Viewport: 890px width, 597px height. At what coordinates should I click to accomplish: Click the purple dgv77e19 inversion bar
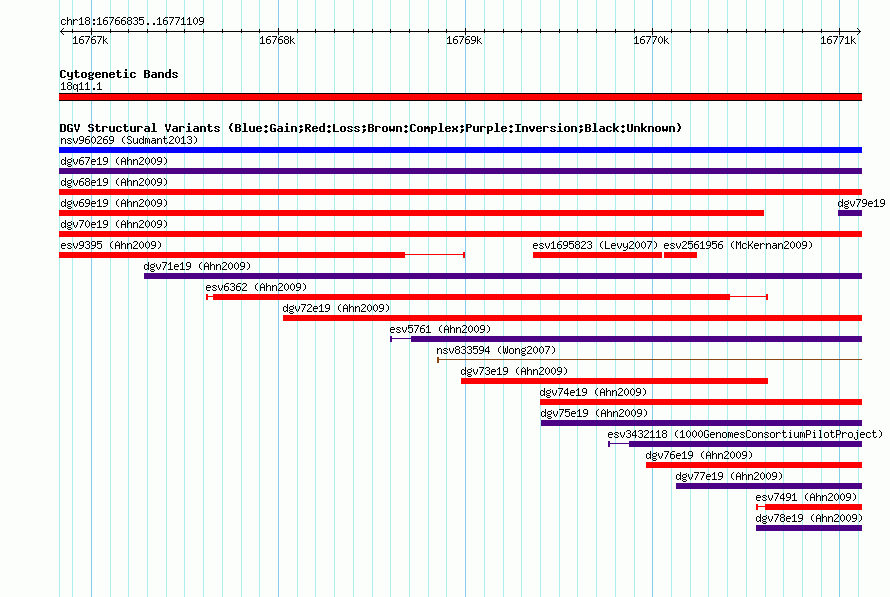[769, 486]
